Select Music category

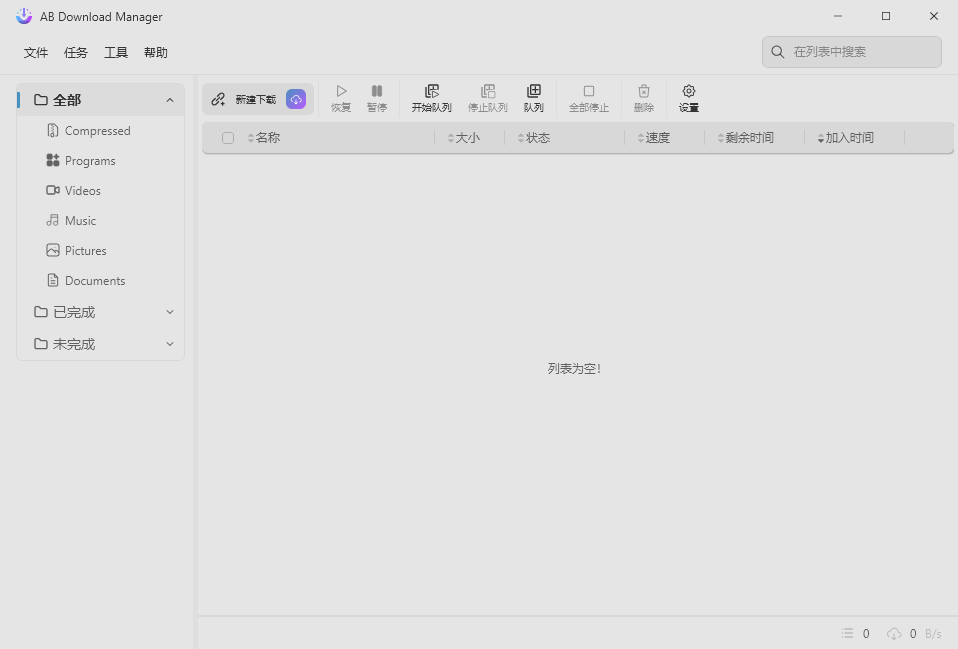[x=101, y=221]
